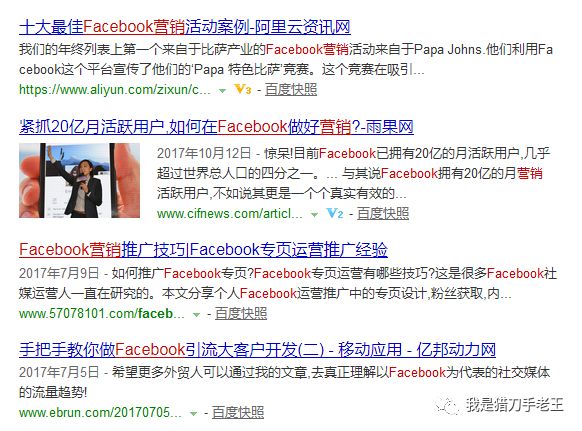
Task: Open 百度快照 for the 57078101 result
Action: 241,314
